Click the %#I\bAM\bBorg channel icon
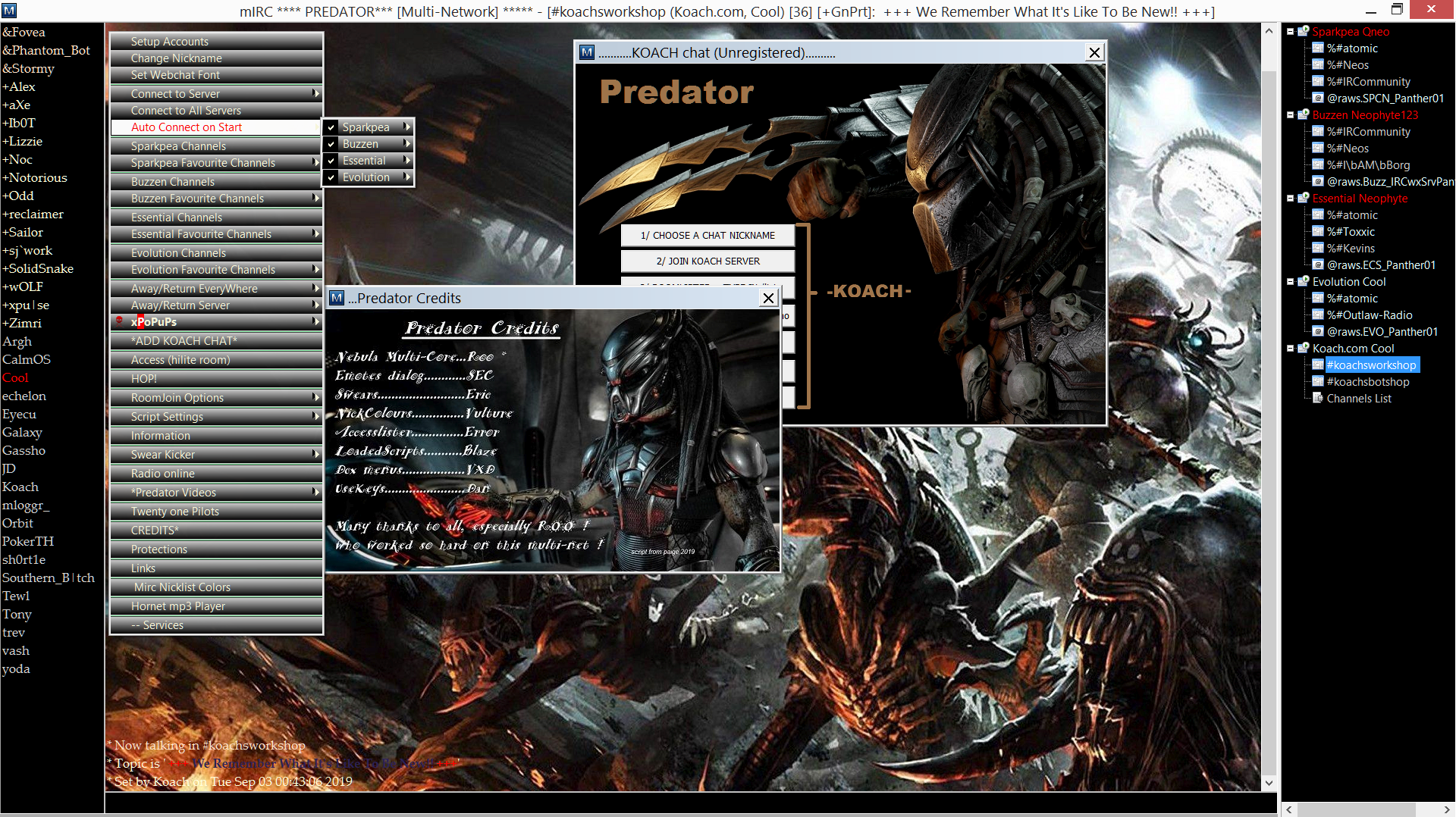Viewport: 1456px width, 817px height. click(1318, 164)
